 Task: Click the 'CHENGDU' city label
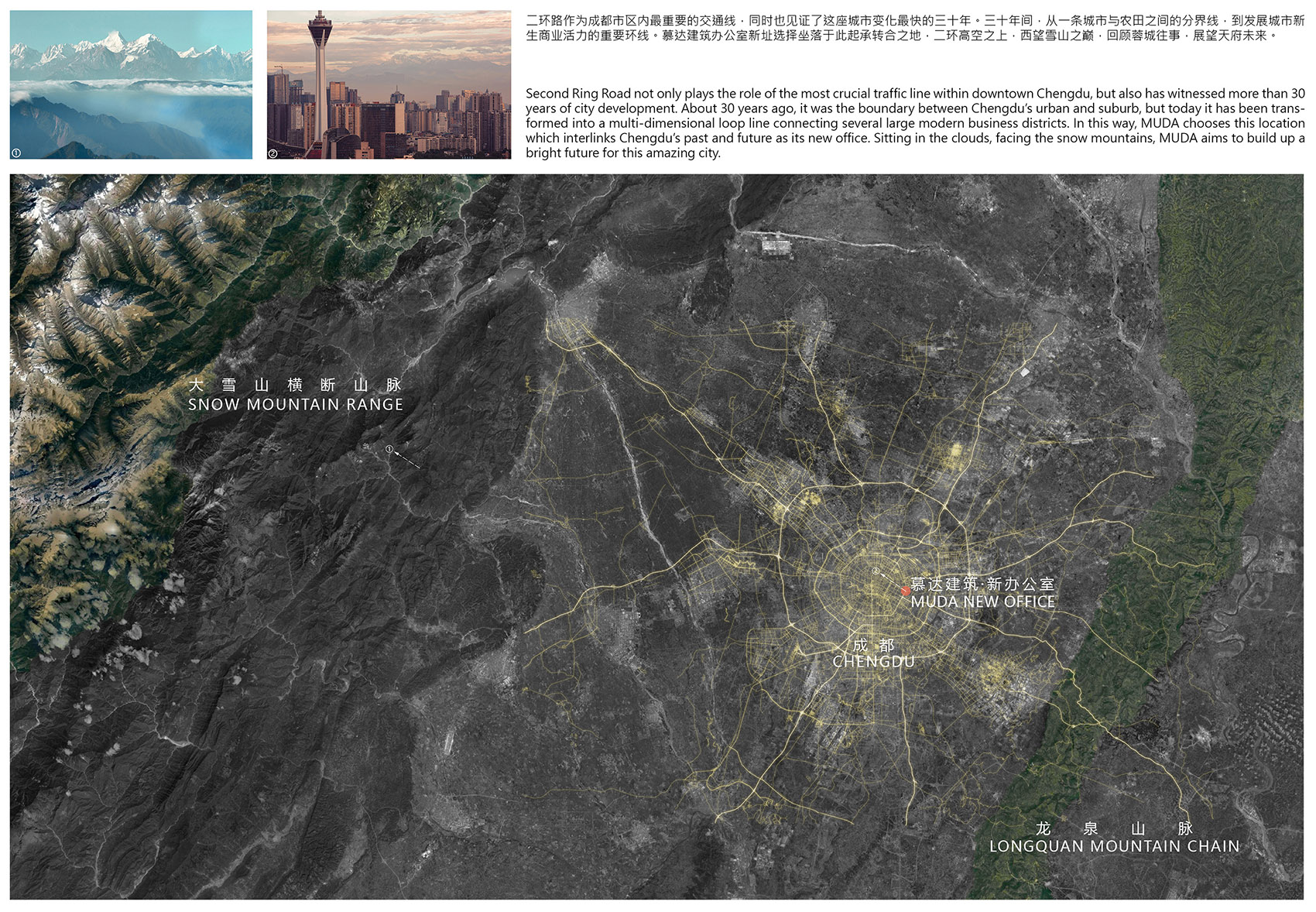pos(873,662)
